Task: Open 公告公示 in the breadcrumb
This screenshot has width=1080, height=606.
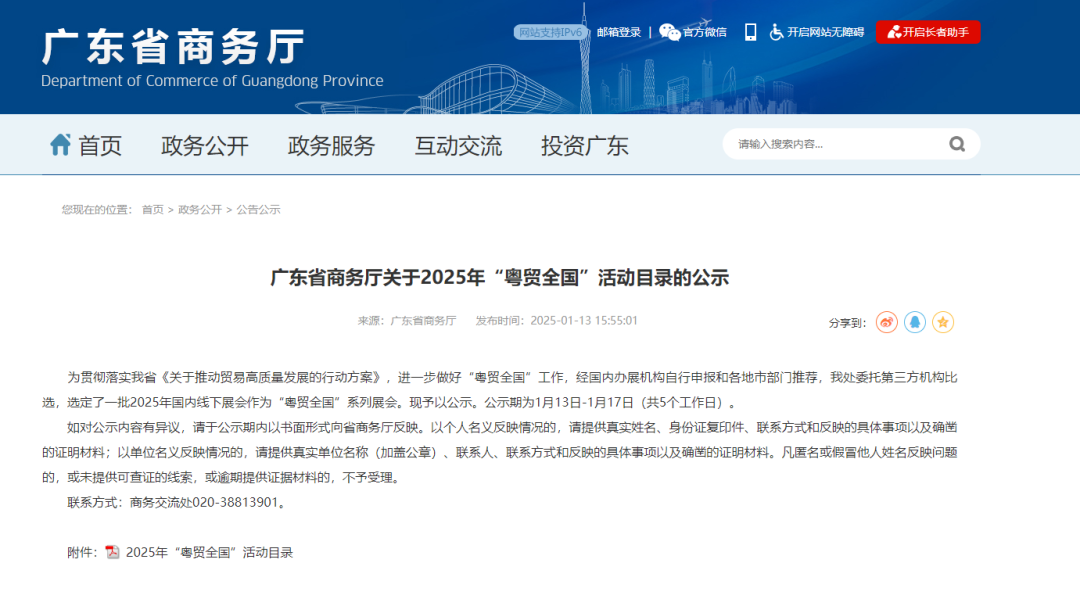Action: pos(259,210)
